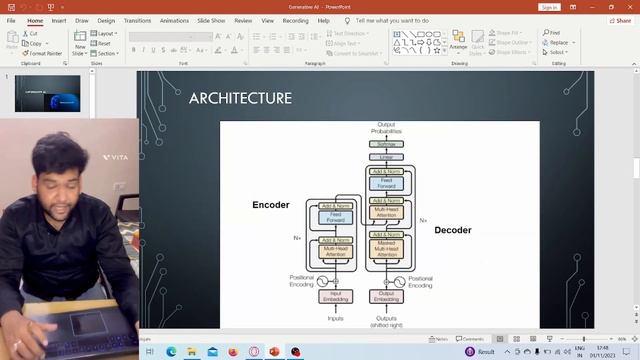Click the Sign in button
Viewport: 640px width, 360px height.
click(x=549, y=7)
